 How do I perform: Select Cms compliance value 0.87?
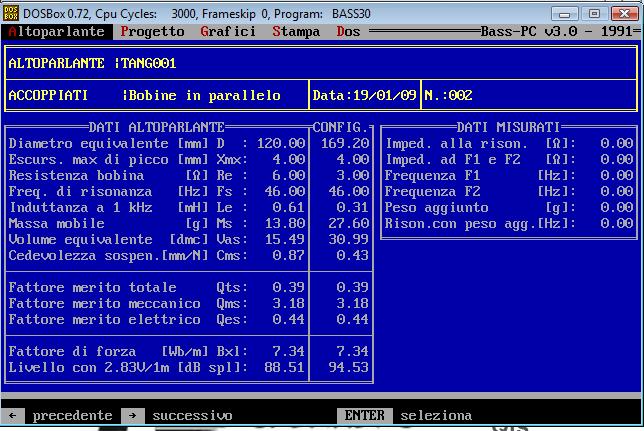coord(289,256)
